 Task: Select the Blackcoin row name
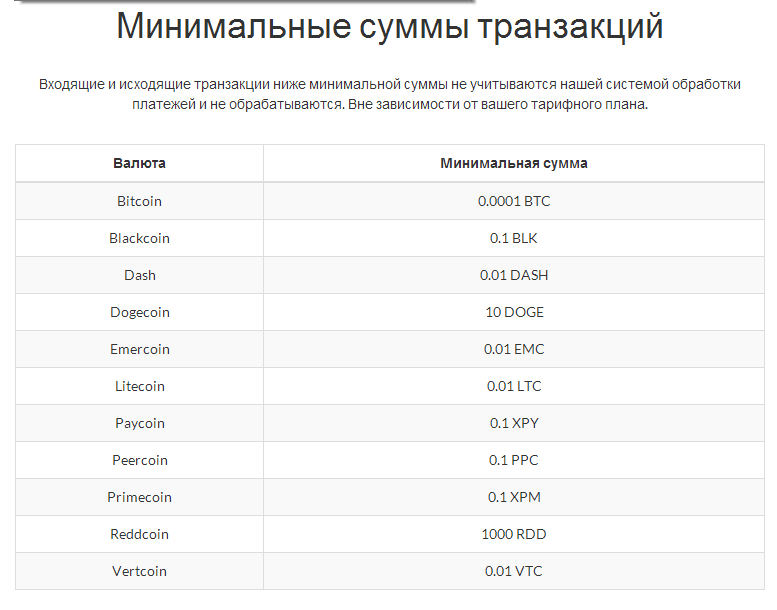point(139,238)
